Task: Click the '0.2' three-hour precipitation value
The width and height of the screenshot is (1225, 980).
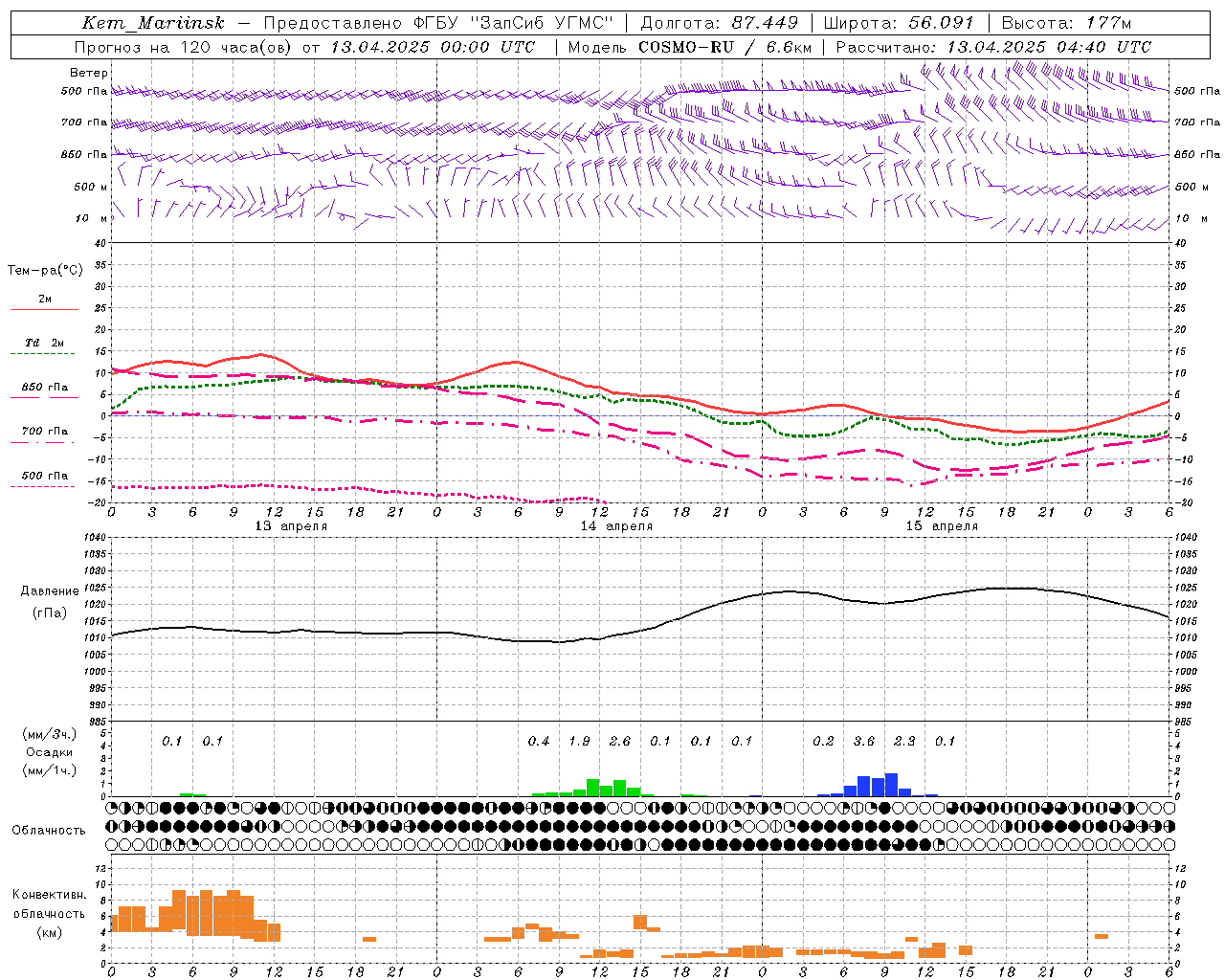Action: pyautogui.click(x=823, y=742)
